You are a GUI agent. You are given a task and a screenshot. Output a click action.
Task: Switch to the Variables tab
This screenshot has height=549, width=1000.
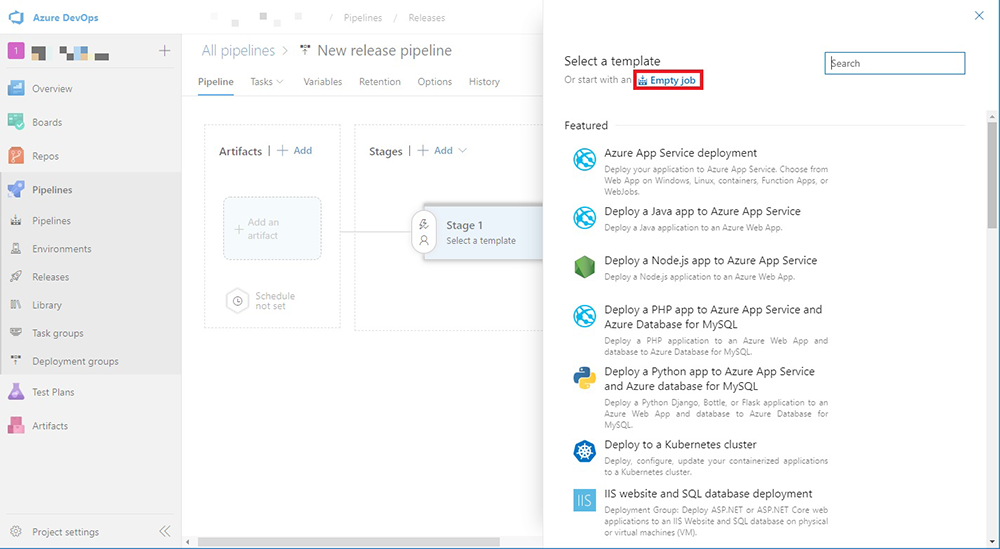(x=323, y=82)
